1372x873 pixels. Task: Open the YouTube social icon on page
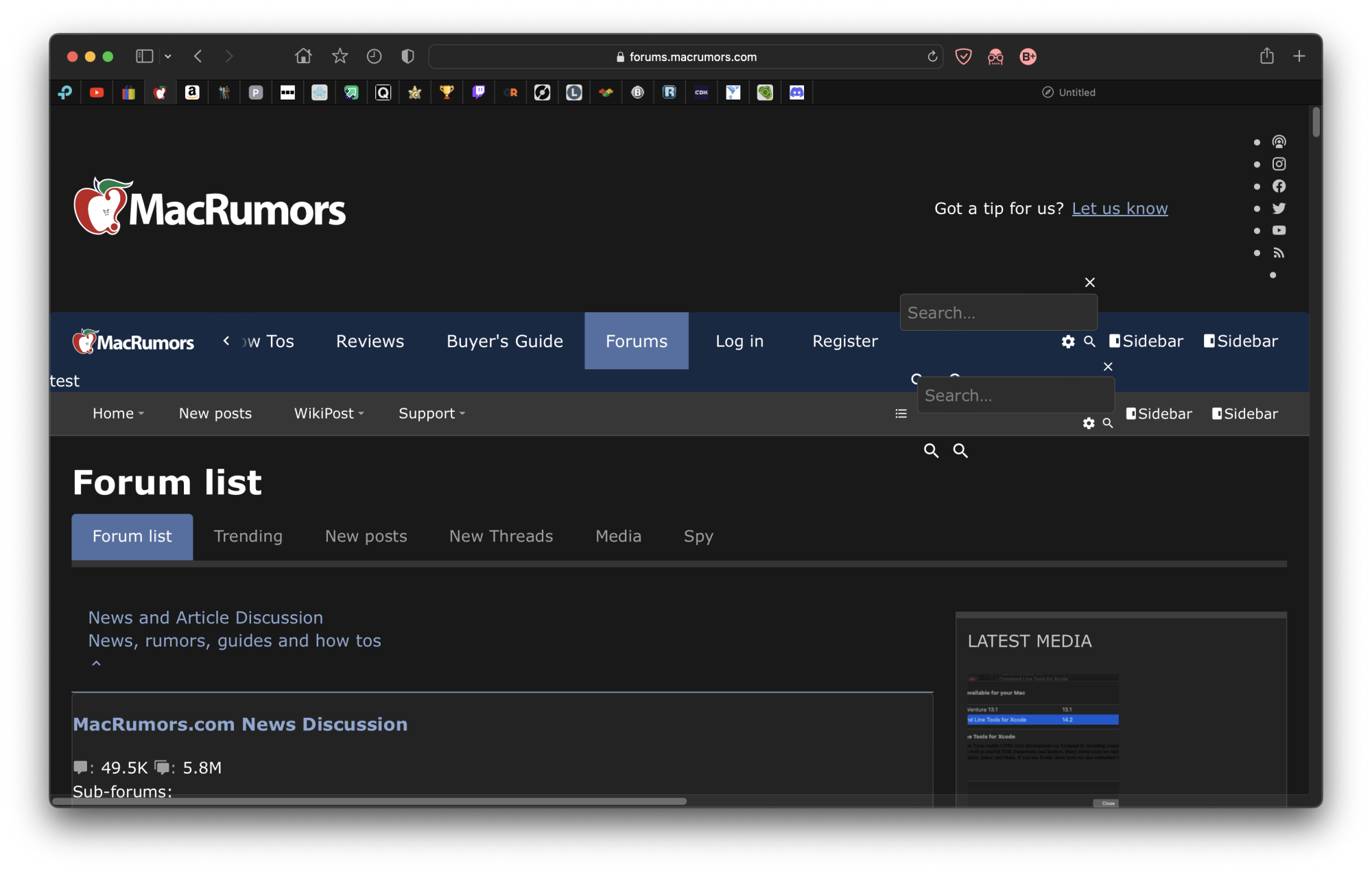1279,231
